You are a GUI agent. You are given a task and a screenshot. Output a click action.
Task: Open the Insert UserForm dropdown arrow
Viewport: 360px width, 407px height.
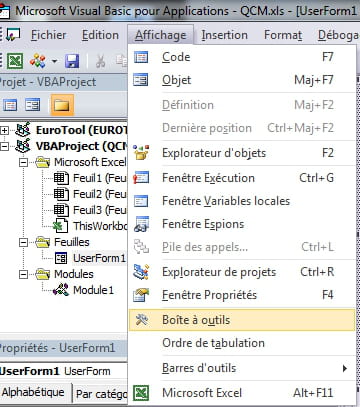tap(54, 61)
